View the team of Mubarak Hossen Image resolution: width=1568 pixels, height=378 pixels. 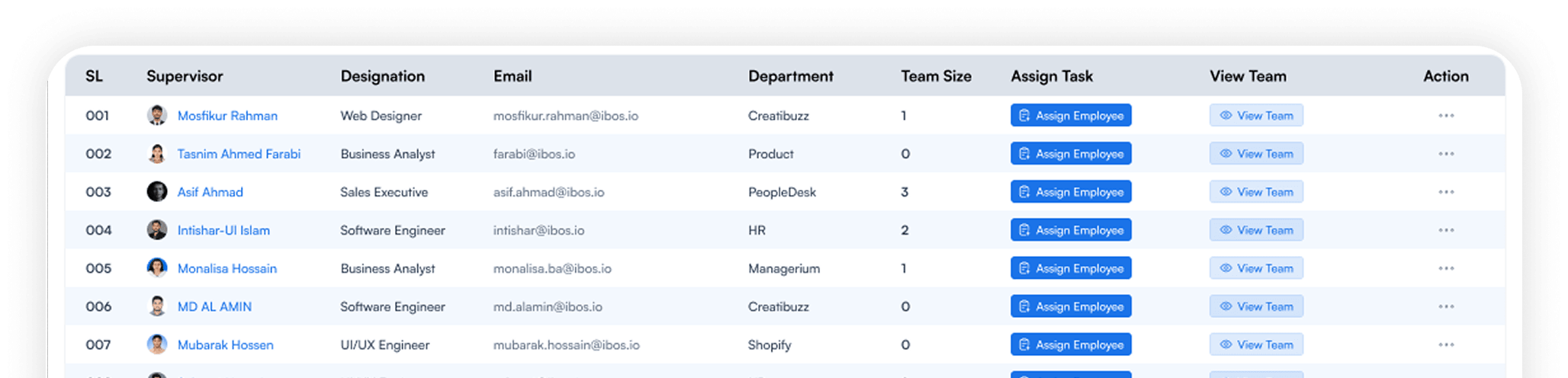1256,344
